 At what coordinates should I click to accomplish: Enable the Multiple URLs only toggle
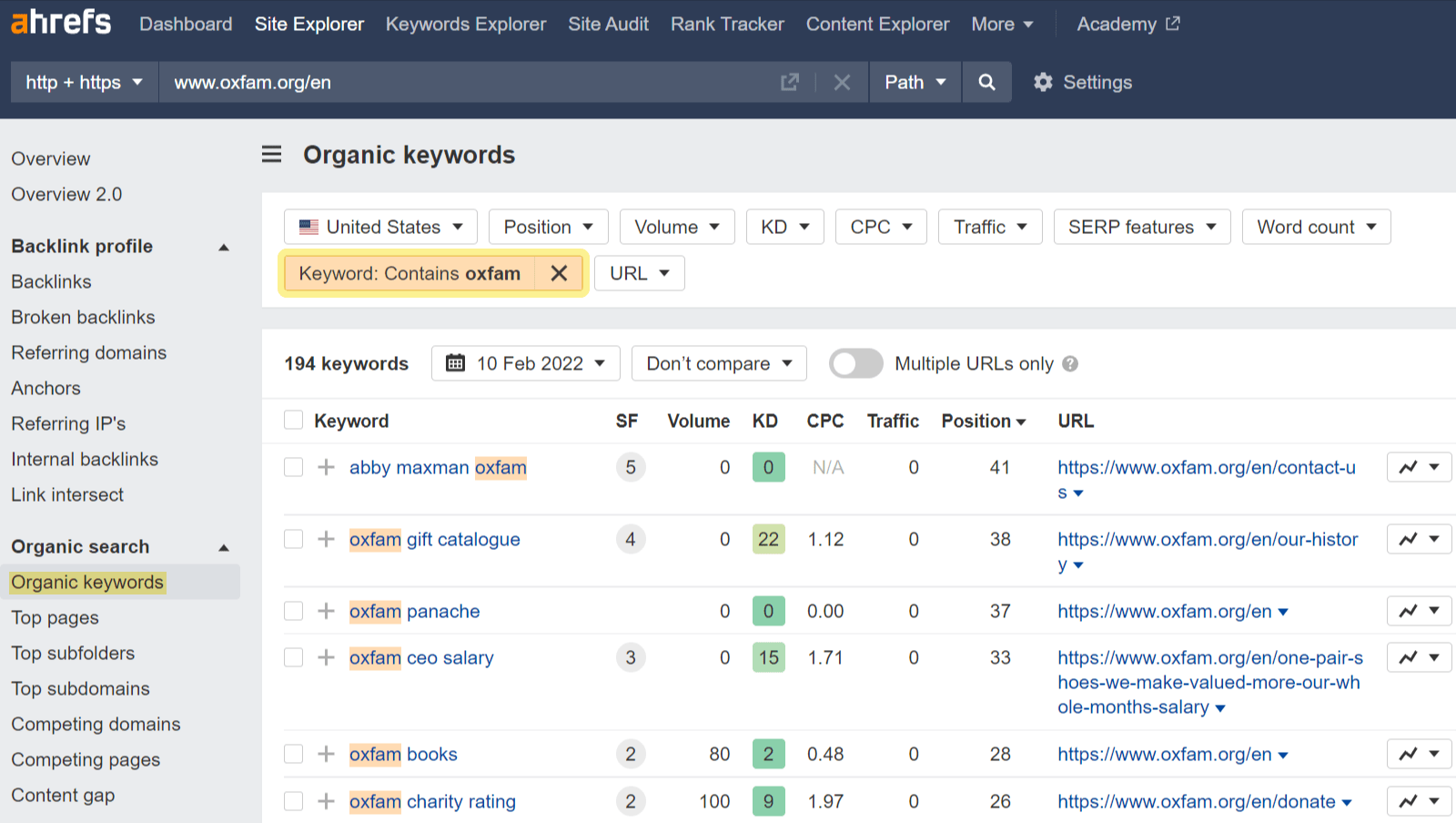[x=854, y=363]
